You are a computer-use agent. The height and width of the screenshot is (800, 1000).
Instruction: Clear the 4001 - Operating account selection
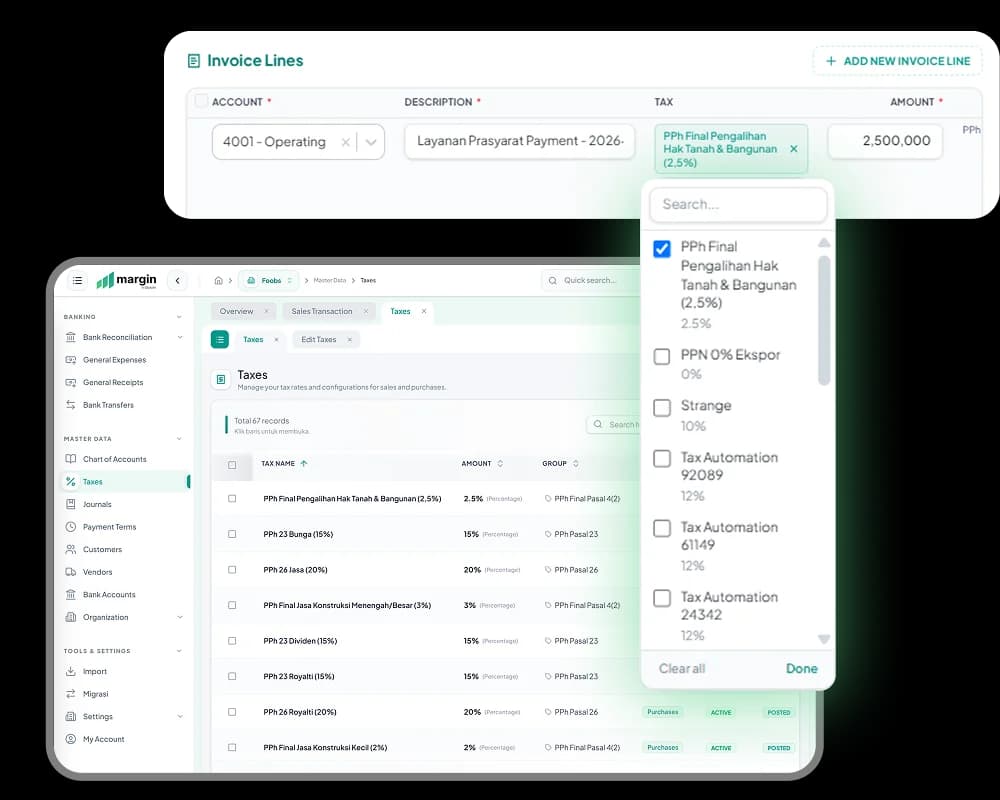(x=345, y=142)
